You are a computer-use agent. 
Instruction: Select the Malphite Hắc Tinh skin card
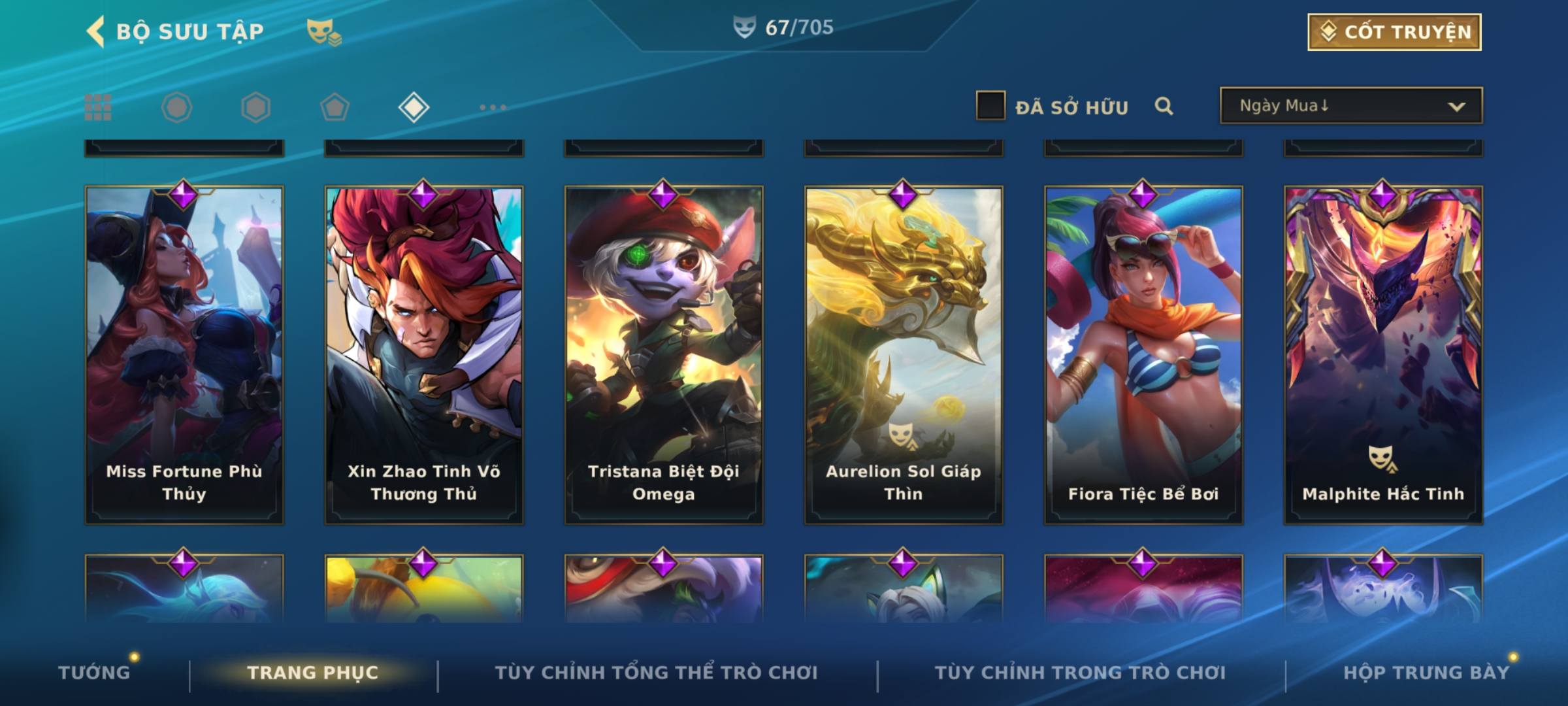coord(1383,355)
